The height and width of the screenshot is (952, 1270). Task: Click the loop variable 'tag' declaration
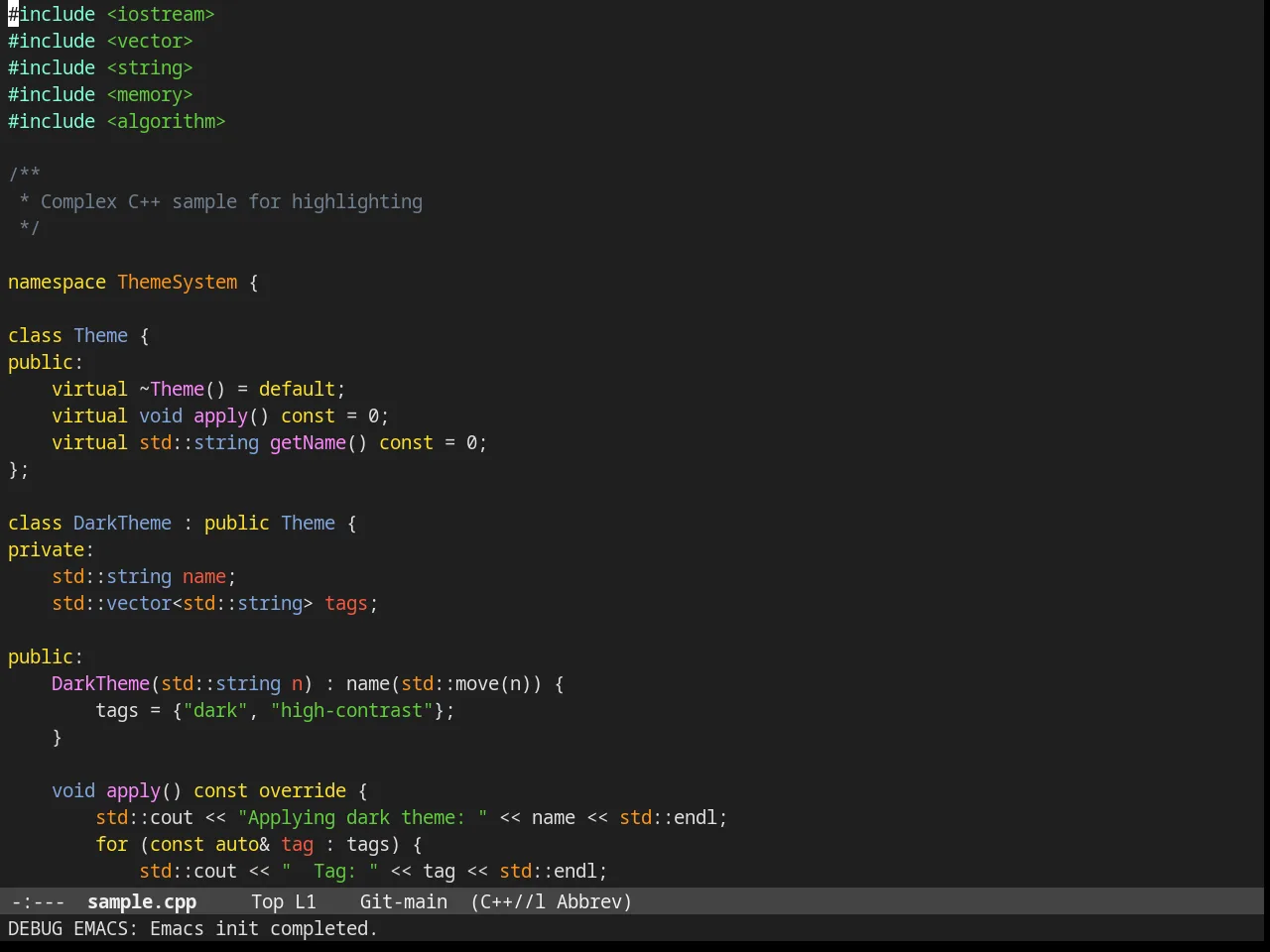pyautogui.click(x=297, y=844)
